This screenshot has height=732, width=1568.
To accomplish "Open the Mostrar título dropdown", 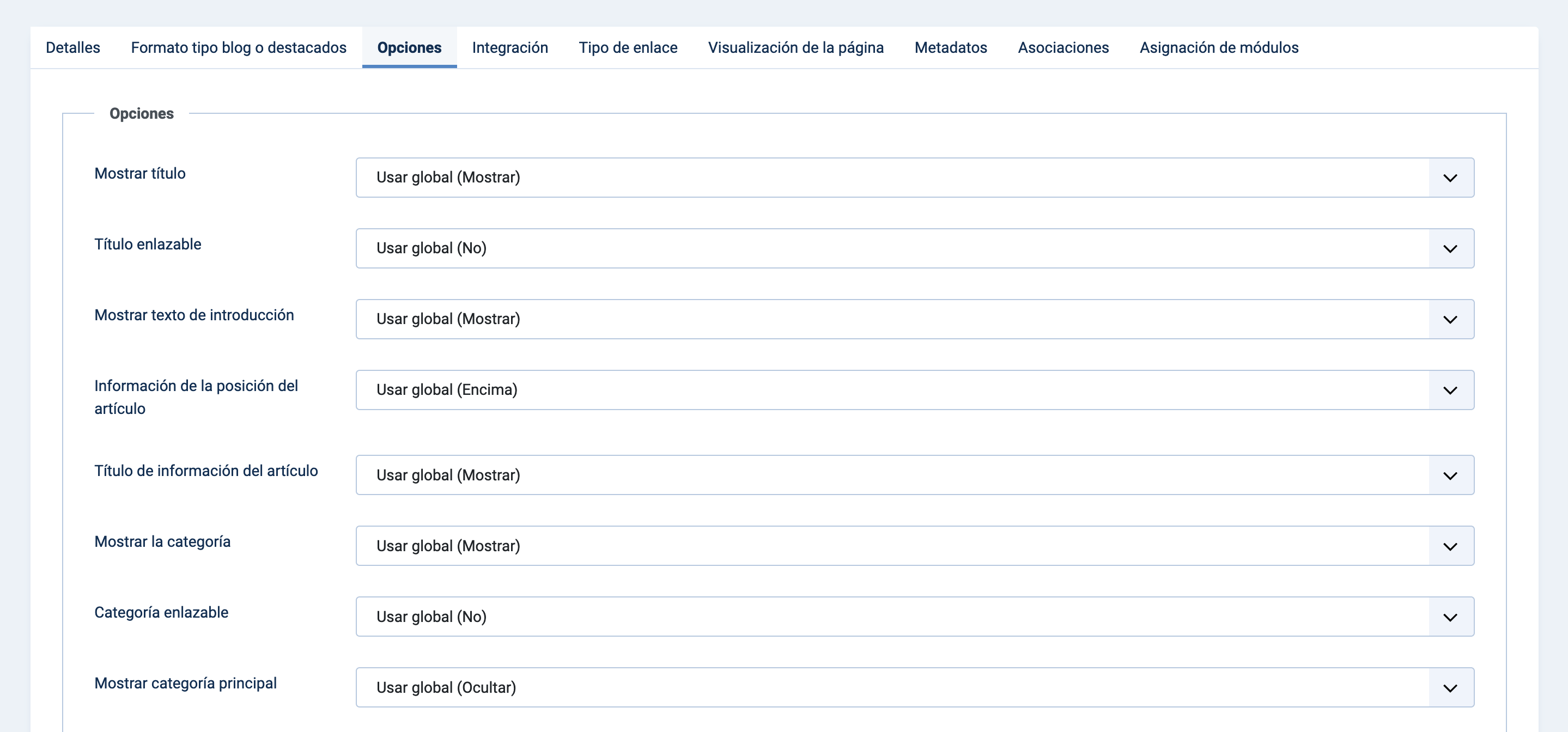I will click(915, 178).
